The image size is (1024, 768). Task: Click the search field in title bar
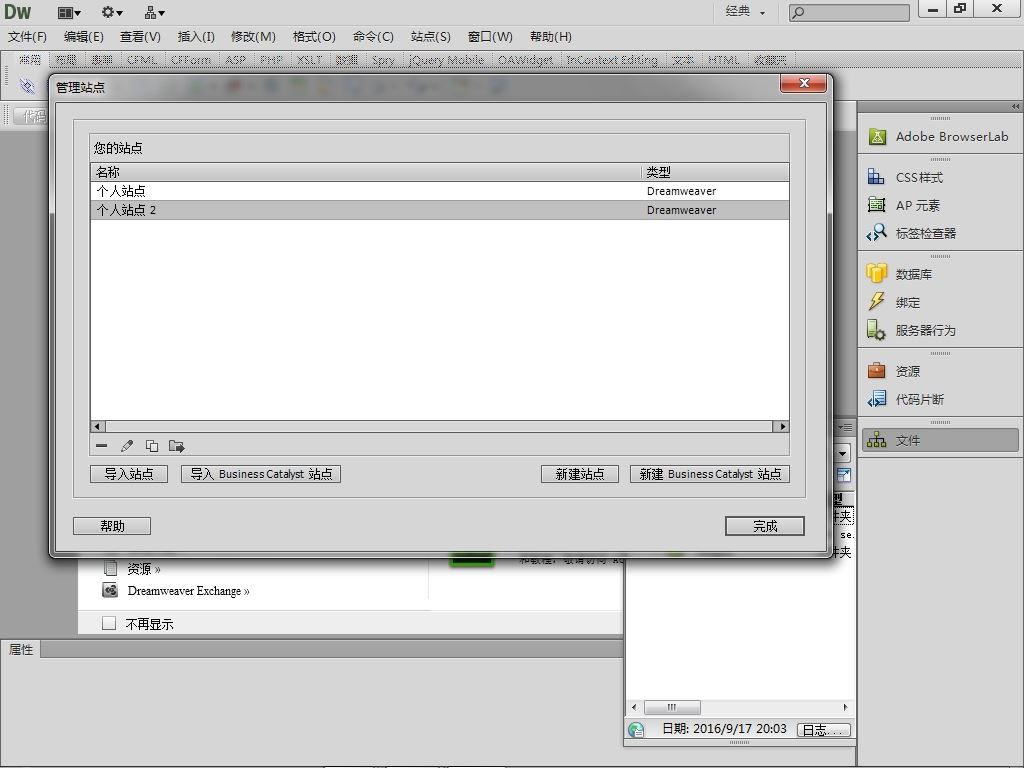(849, 12)
